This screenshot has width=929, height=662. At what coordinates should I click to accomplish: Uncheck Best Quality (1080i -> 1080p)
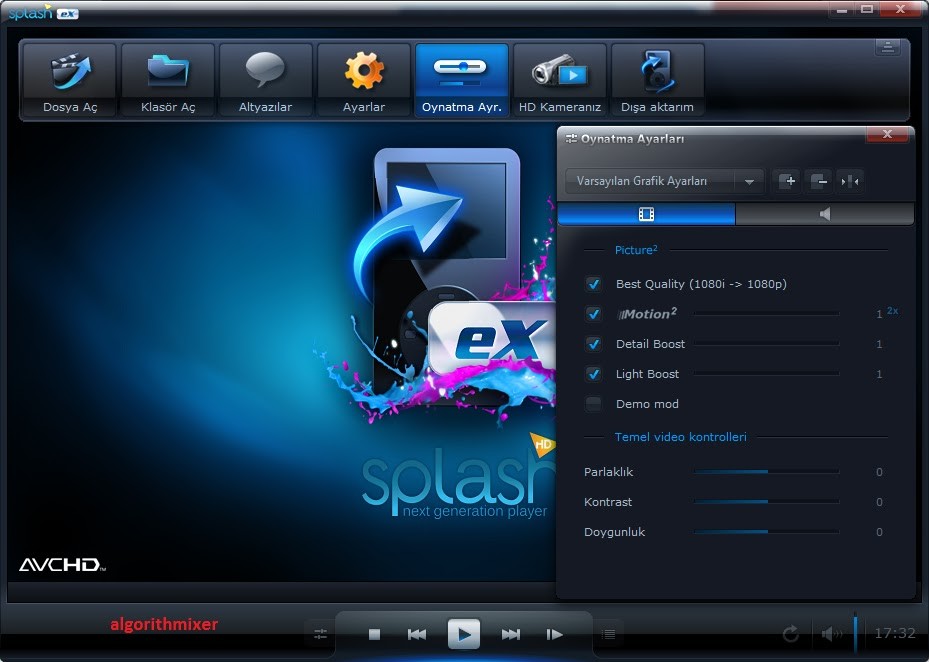coord(593,284)
